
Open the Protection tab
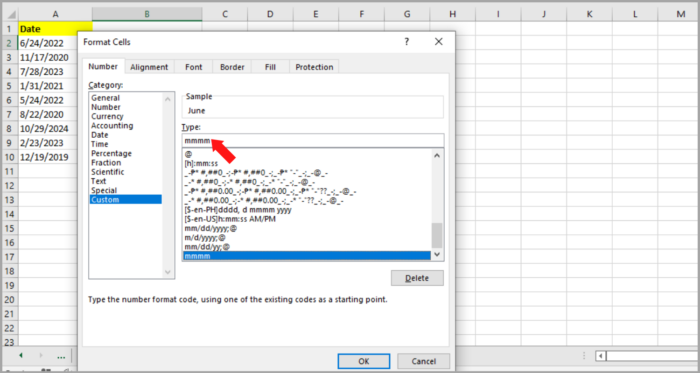click(x=314, y=67)
